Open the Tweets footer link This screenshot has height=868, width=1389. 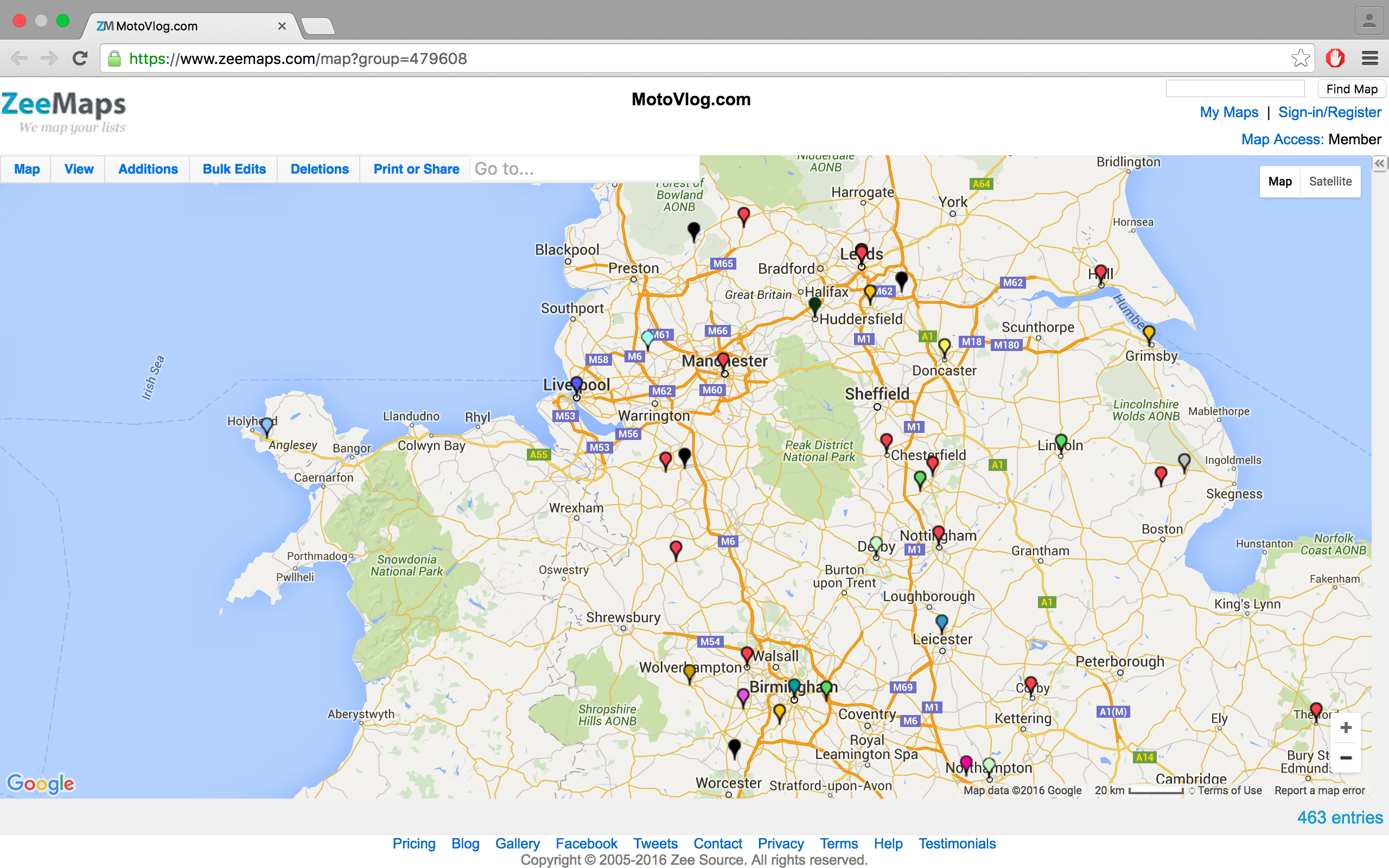tap(655, 843)
